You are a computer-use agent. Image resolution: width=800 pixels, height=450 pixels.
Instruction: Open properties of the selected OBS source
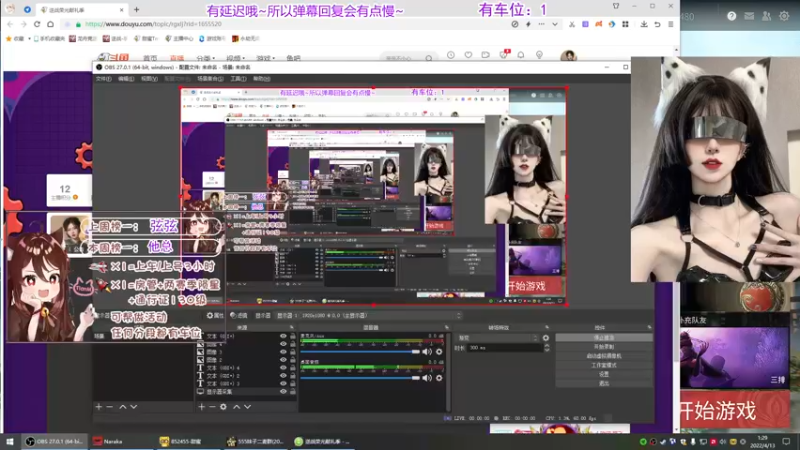coord(215,315)
